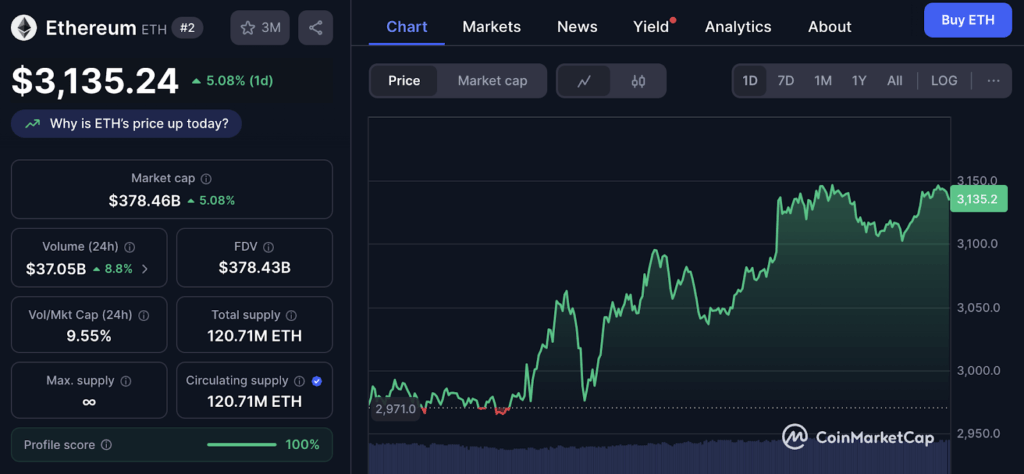Go to the Analytics tab
1024x474 pixels.
738,27
